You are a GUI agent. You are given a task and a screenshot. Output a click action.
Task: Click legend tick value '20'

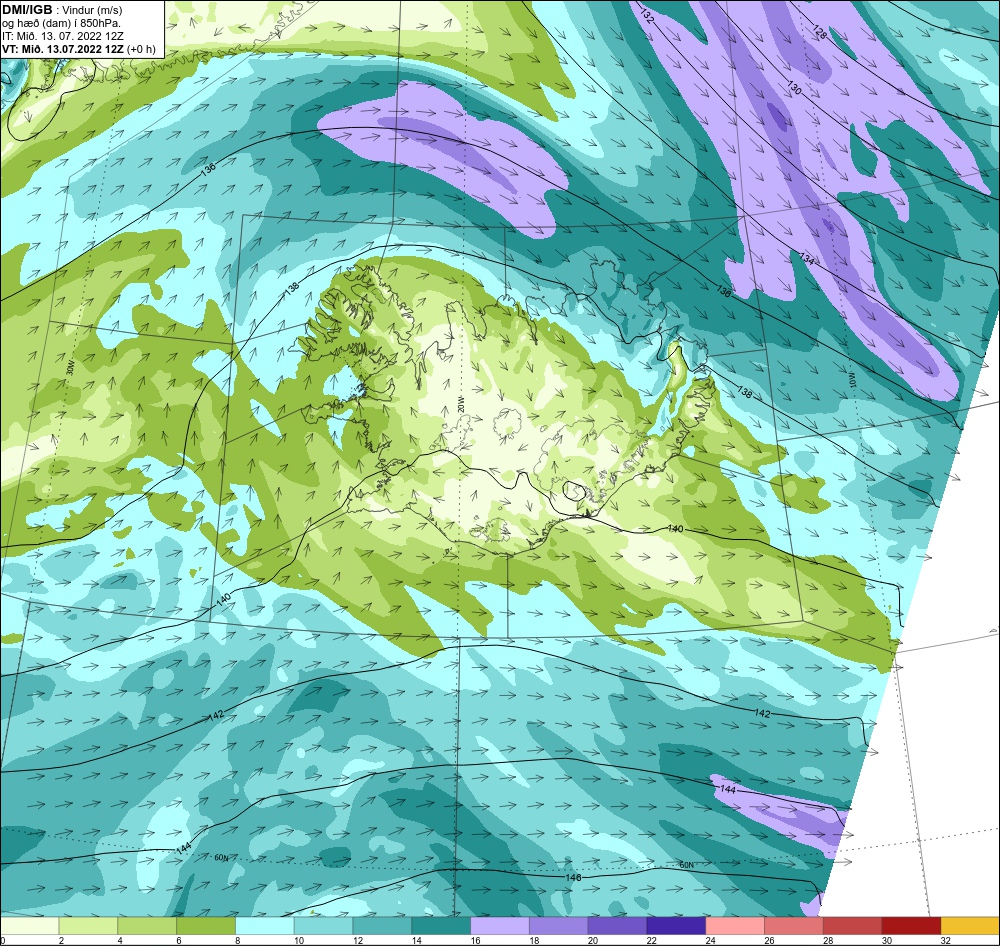tap(593, 940)
